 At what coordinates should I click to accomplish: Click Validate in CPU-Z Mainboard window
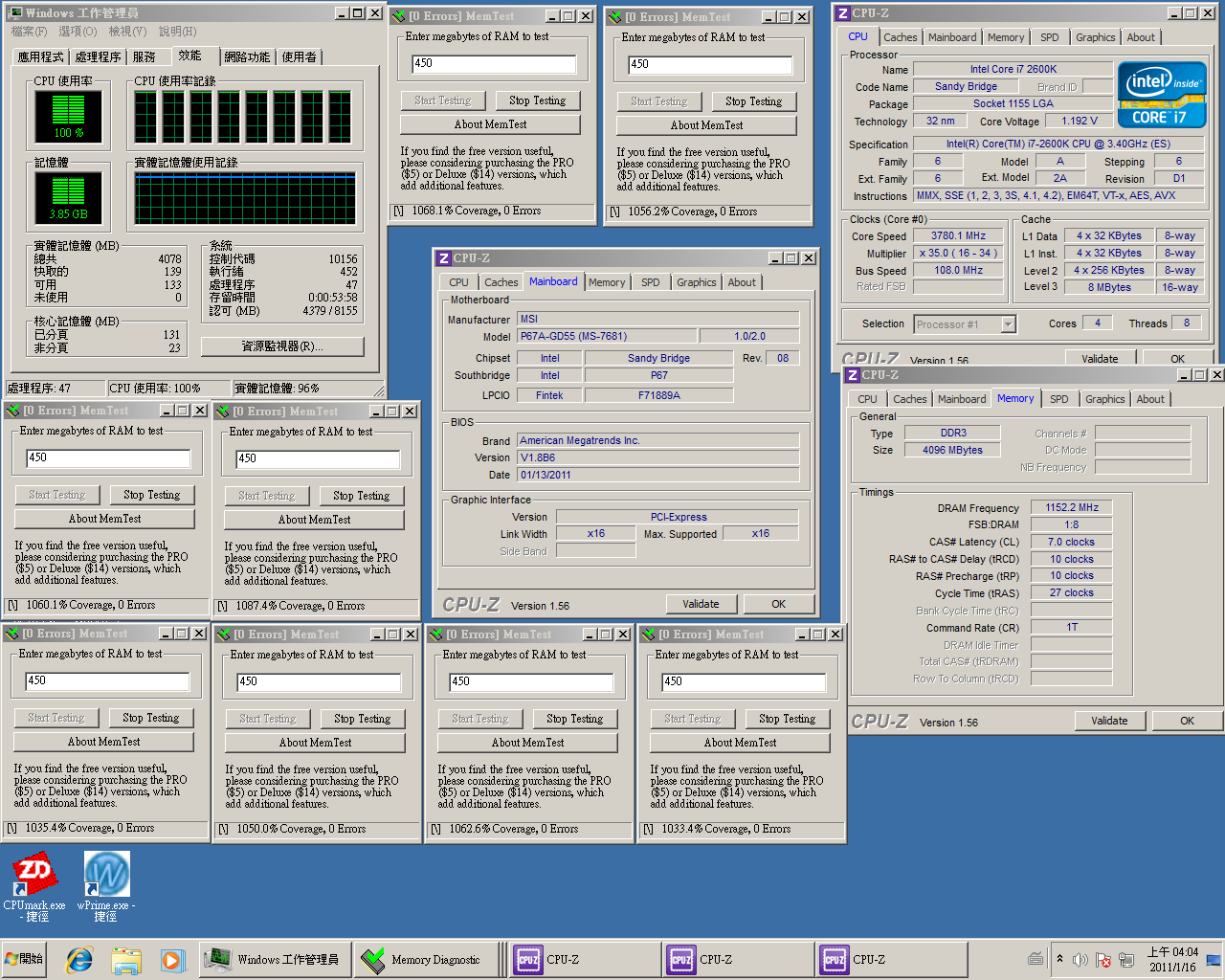pos(702,604)
